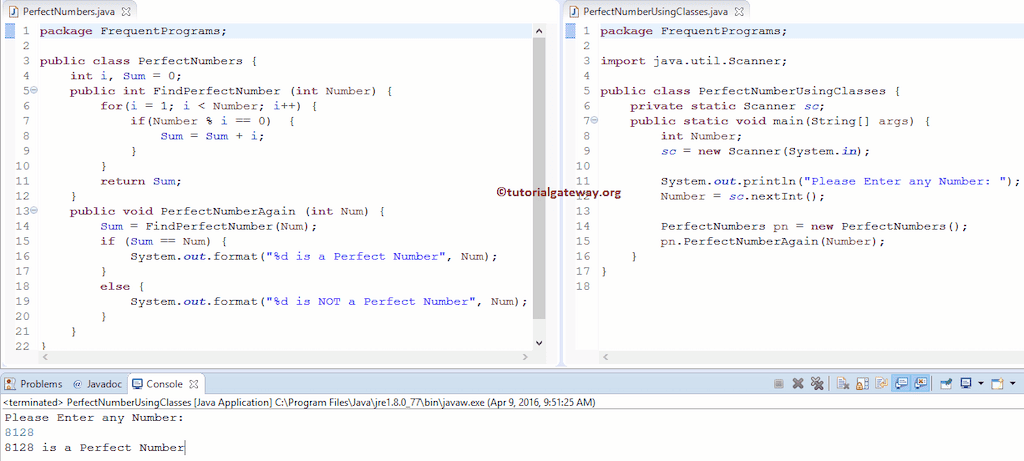Open the Javadoc view tab
The height and width of the screenshot is (461, 1024).
point(96,384)
